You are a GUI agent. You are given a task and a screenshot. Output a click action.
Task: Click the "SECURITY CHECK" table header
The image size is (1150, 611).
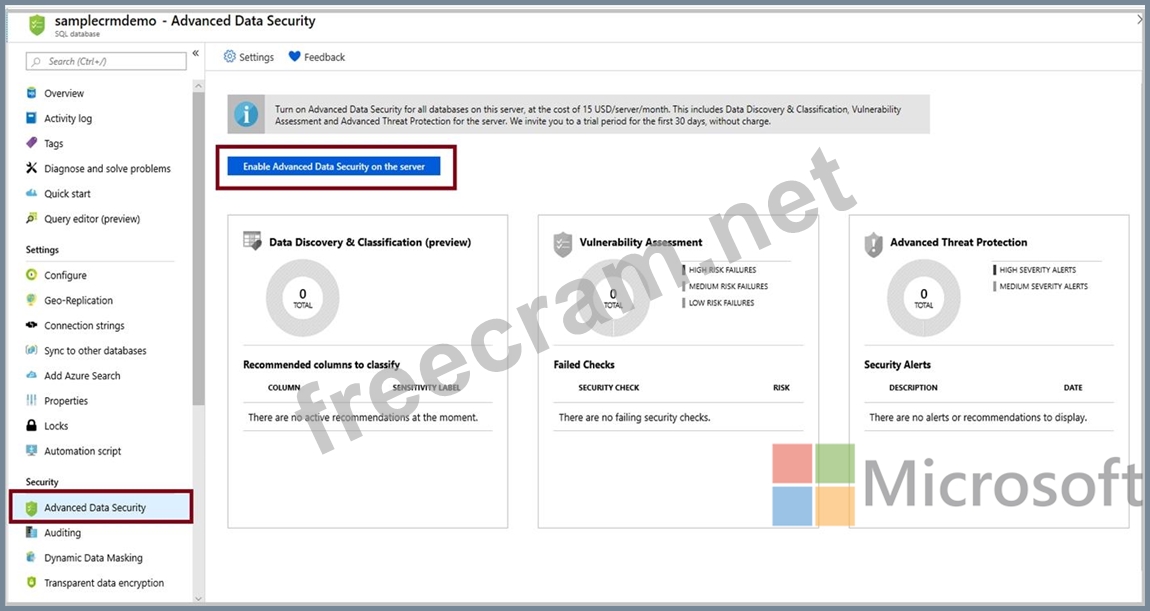pyautogui.click(x=609, y=387)
